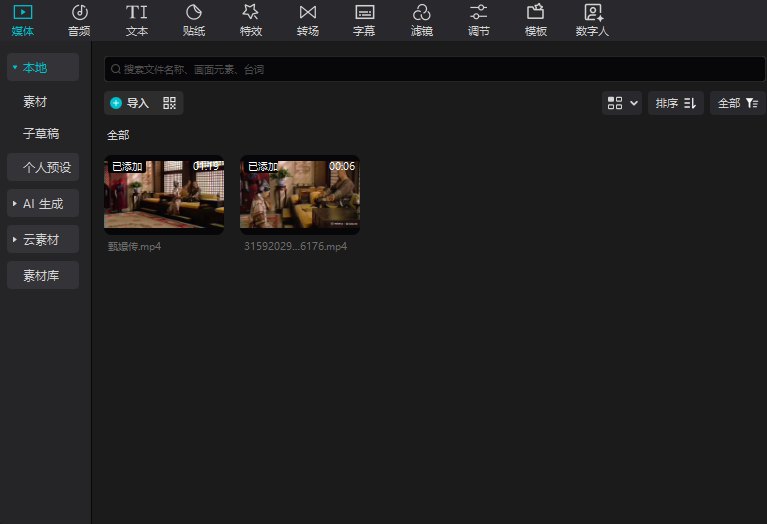Viewport: 767px width, 524px height.
Task: Click the 导入 import button
Action: coord(130,103)
